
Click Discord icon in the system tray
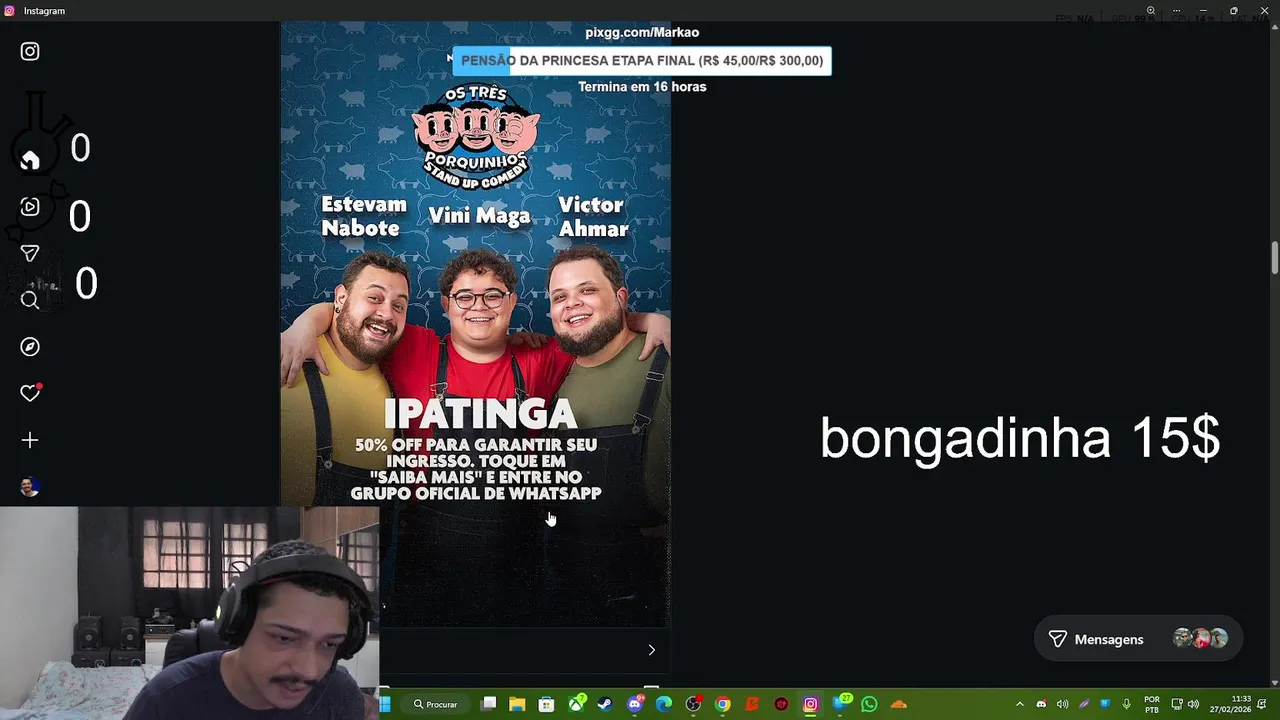point(1041,705)
